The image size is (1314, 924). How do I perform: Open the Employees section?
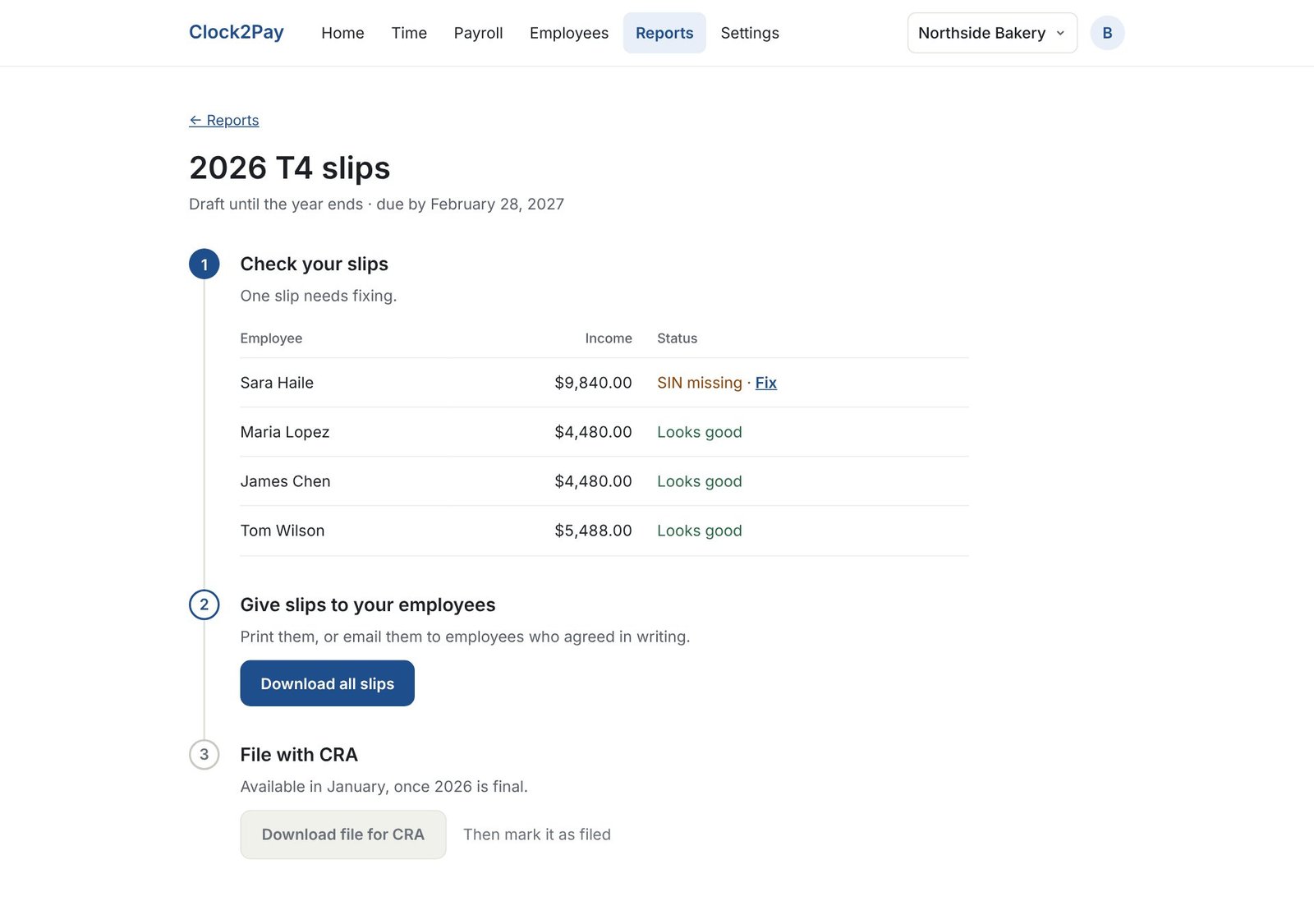(569, 33)
